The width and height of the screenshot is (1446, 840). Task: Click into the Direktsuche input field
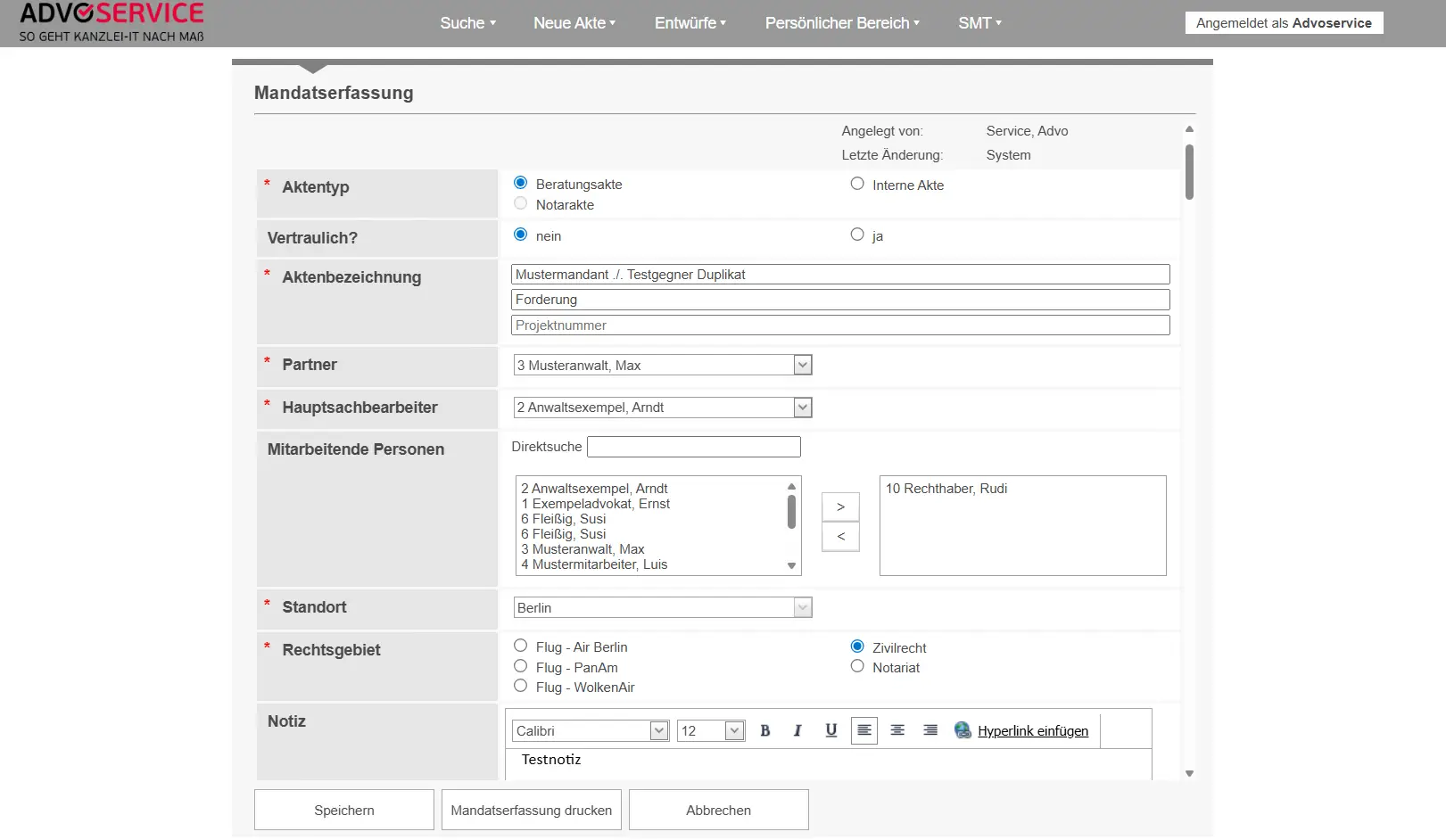point(693,447)
